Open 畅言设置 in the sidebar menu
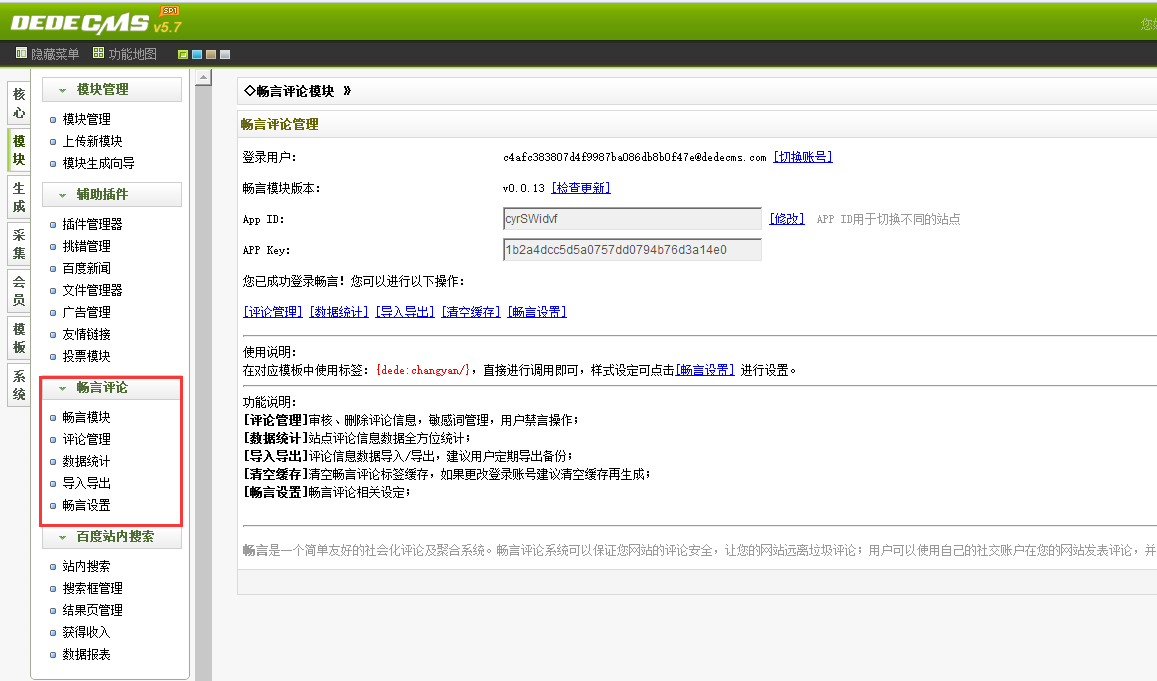1157x681 pixels. tap(86, 505)
